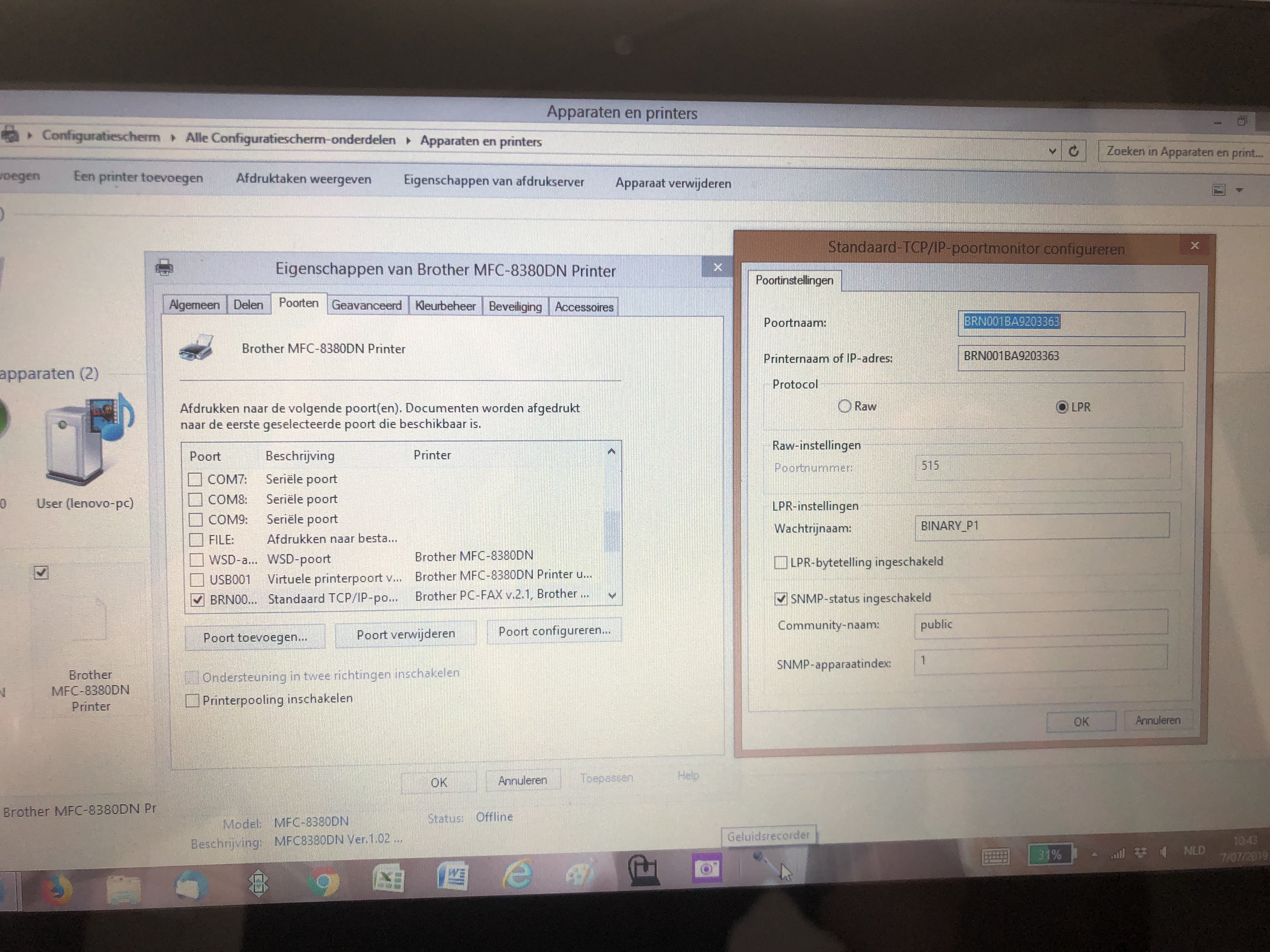Switch to the Algemeen tab
1270x952 pixels.
pyautogui.click(x=194, y=305)
